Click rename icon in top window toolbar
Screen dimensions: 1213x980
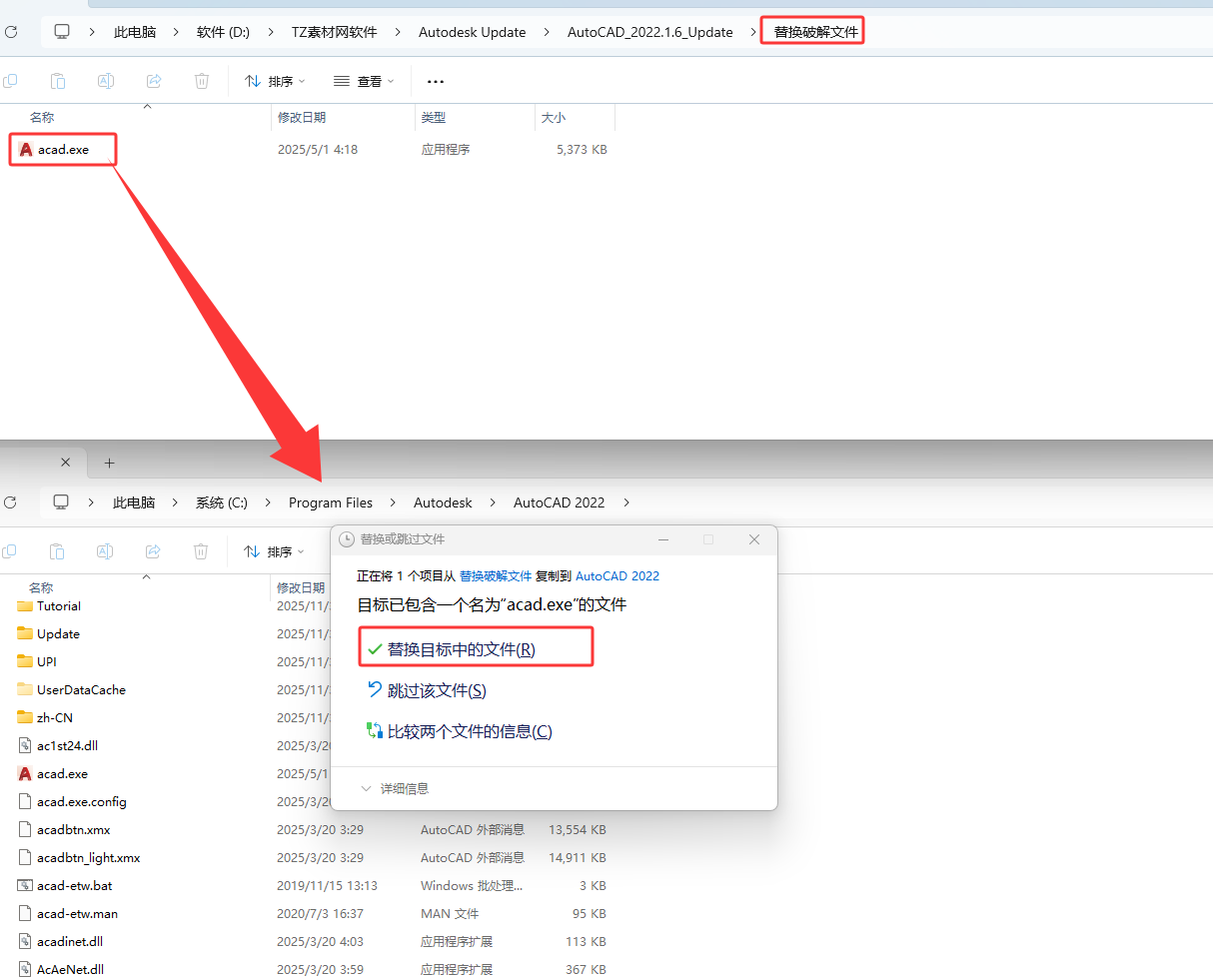(105, 81)
